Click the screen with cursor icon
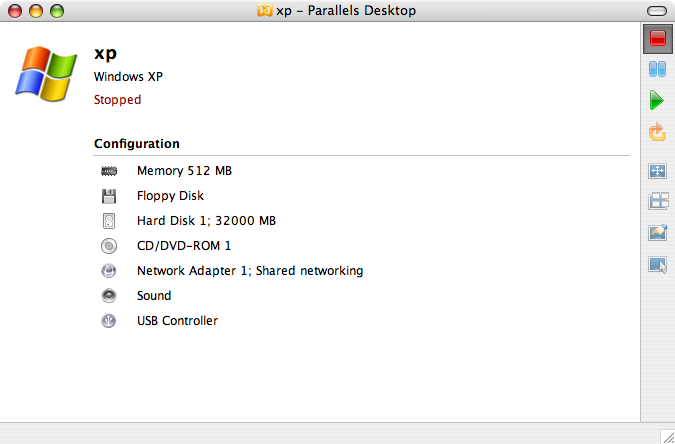Viewport: 675px width, 444px height. 658,264
